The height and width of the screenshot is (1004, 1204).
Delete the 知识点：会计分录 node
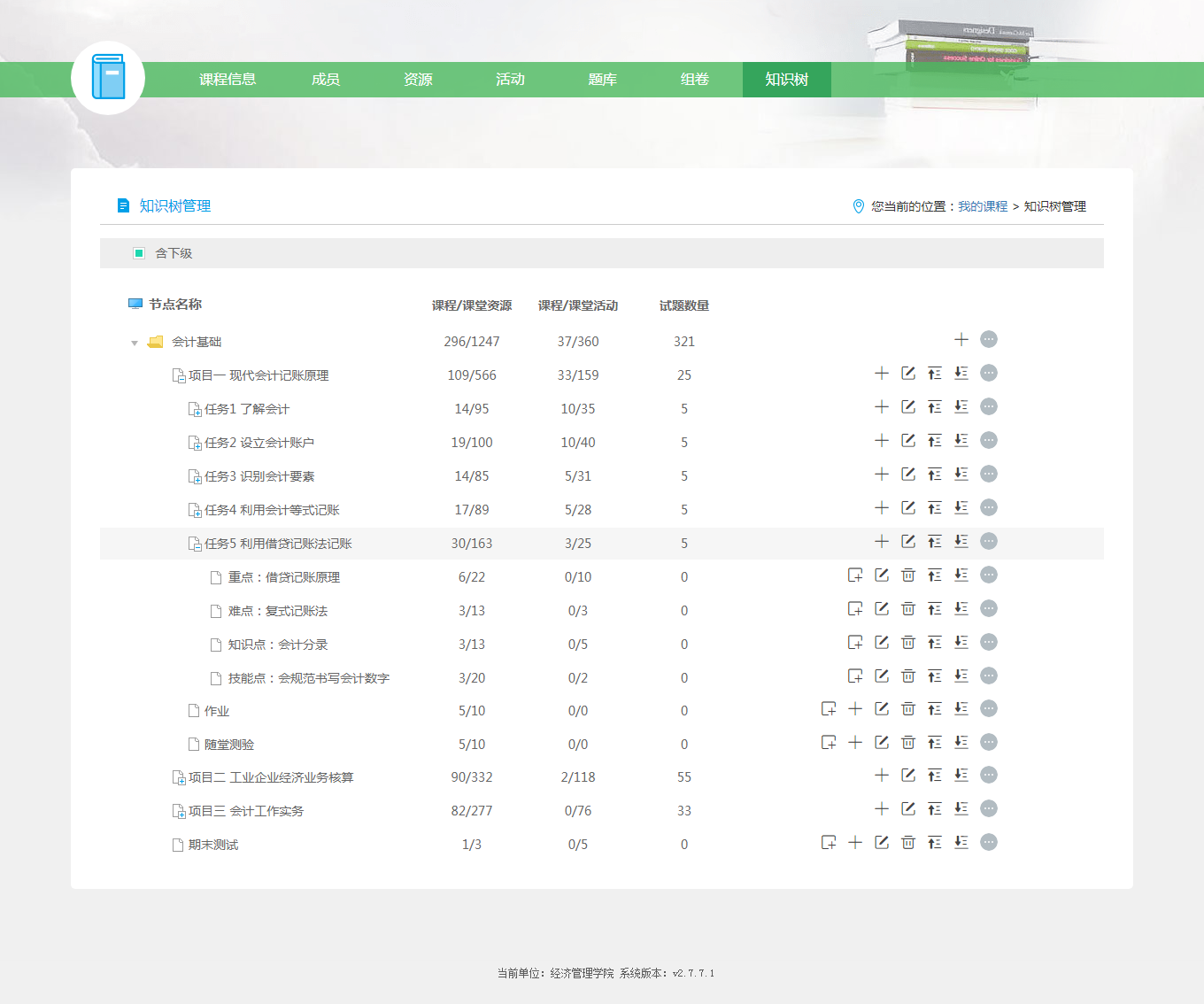pyautogui.click(x=908, y=642)
